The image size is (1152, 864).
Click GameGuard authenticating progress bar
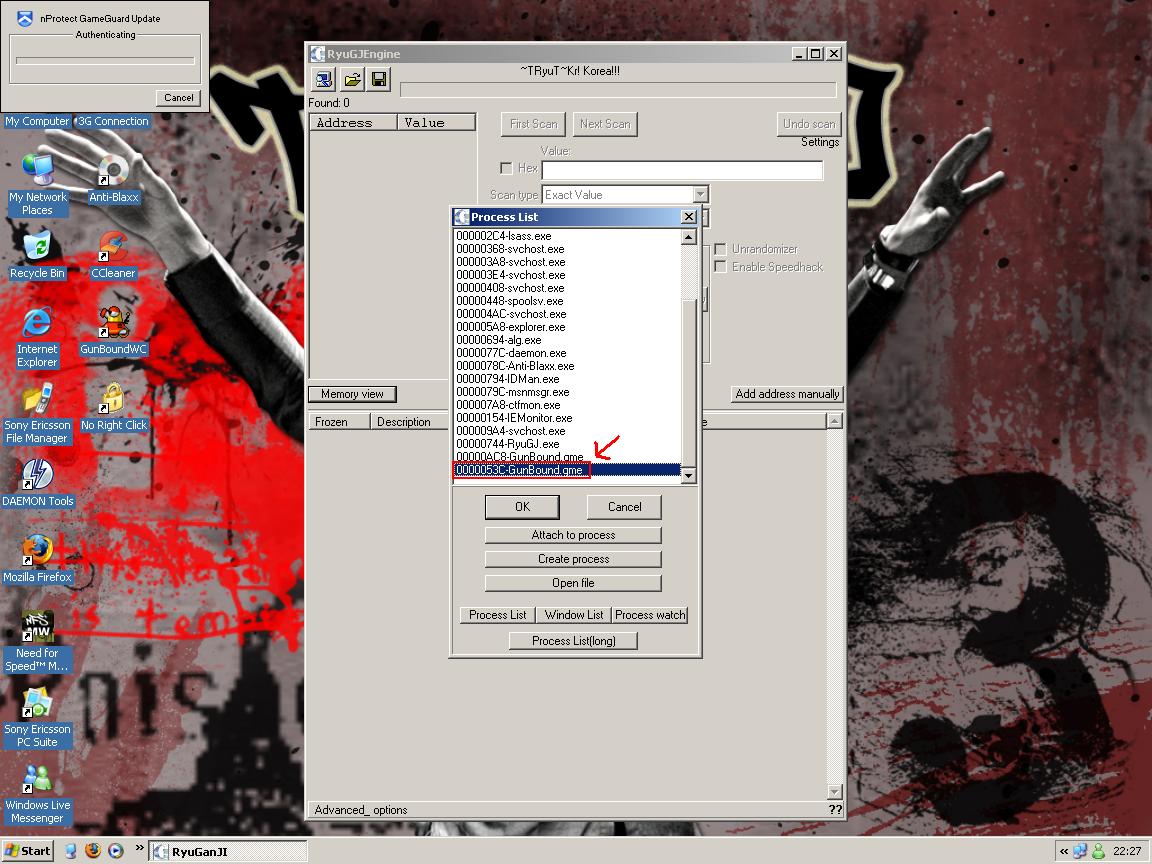tap(105, 61)
